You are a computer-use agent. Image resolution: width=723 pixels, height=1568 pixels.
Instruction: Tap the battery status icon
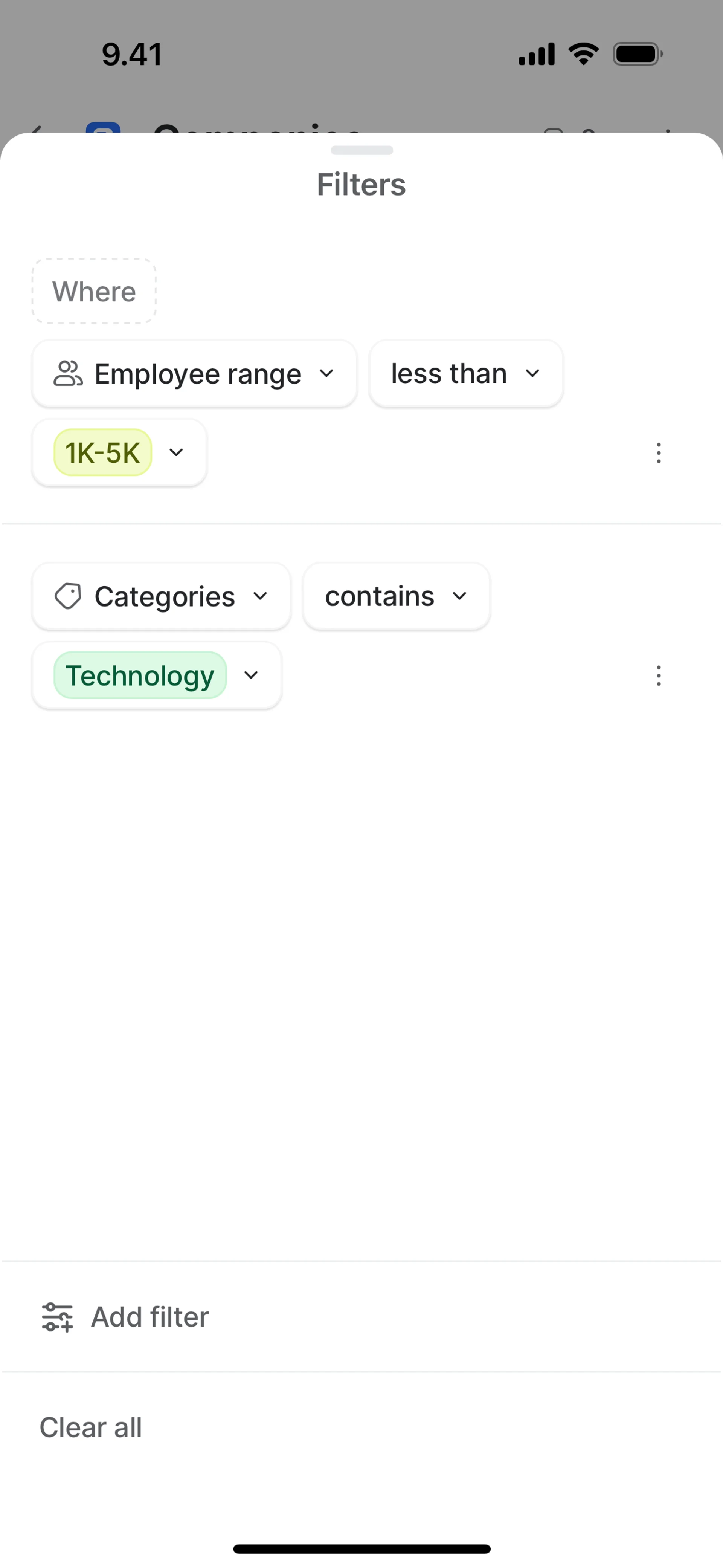637,53
